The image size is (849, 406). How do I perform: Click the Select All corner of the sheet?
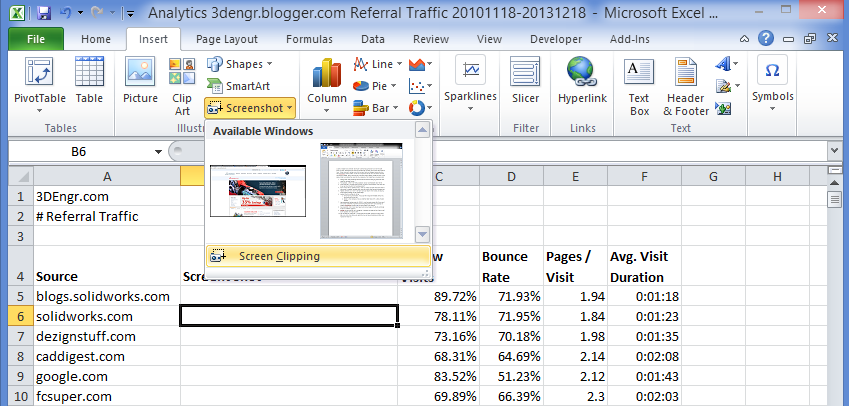pyautogui.click(x=21, y=176)
